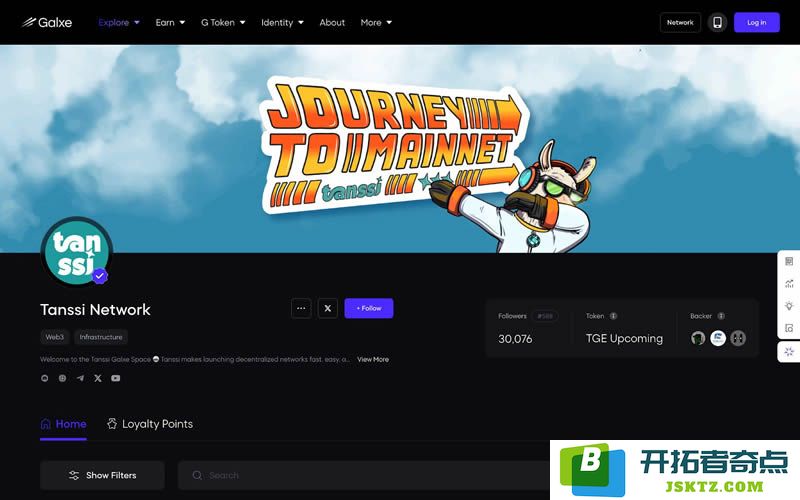The height and width of the screenshot is (500, 800).
Task: Click the followers rank badge
Action: [x=544, y=316]
